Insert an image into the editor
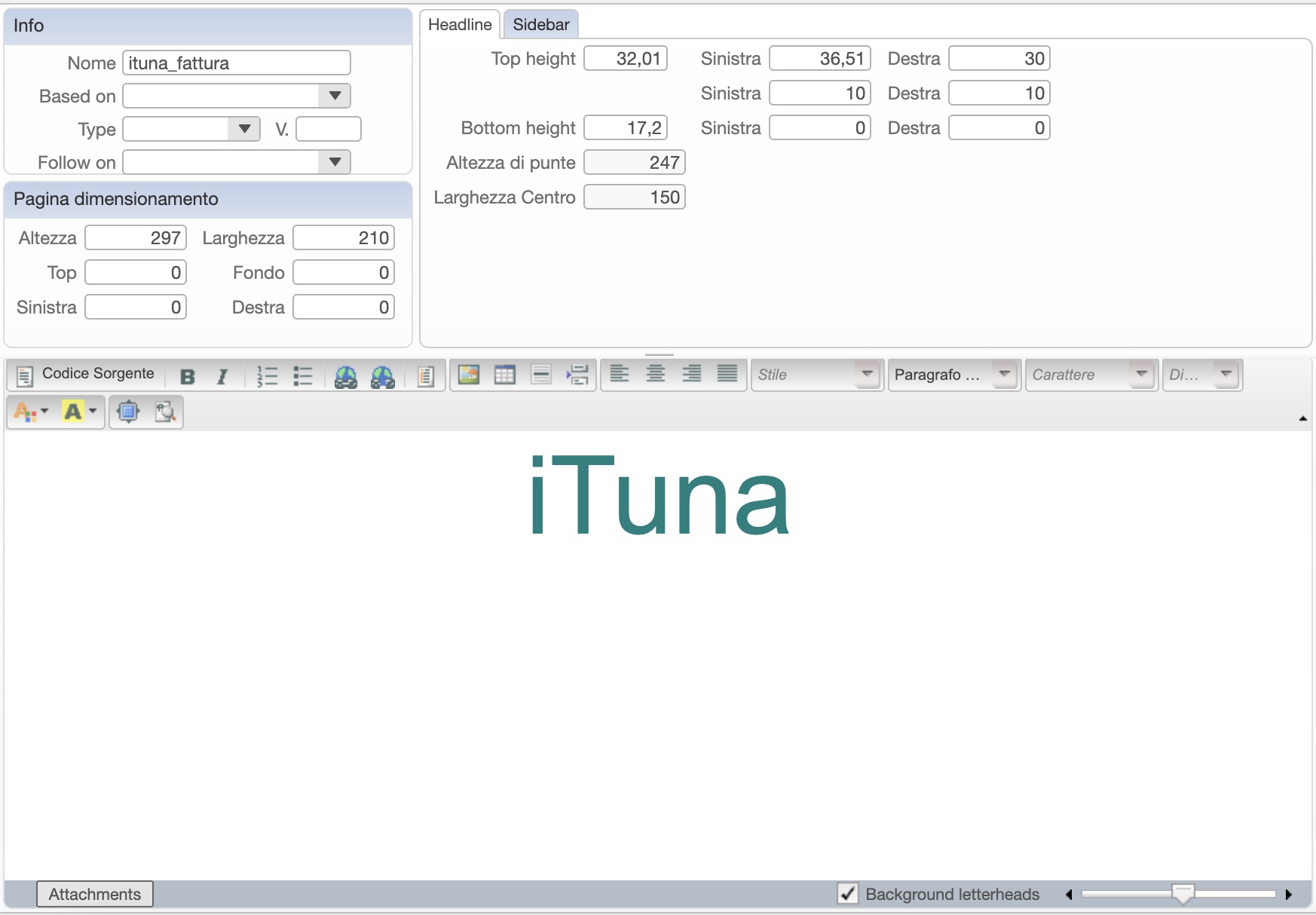1316x915 pixels. click(469, 375)
